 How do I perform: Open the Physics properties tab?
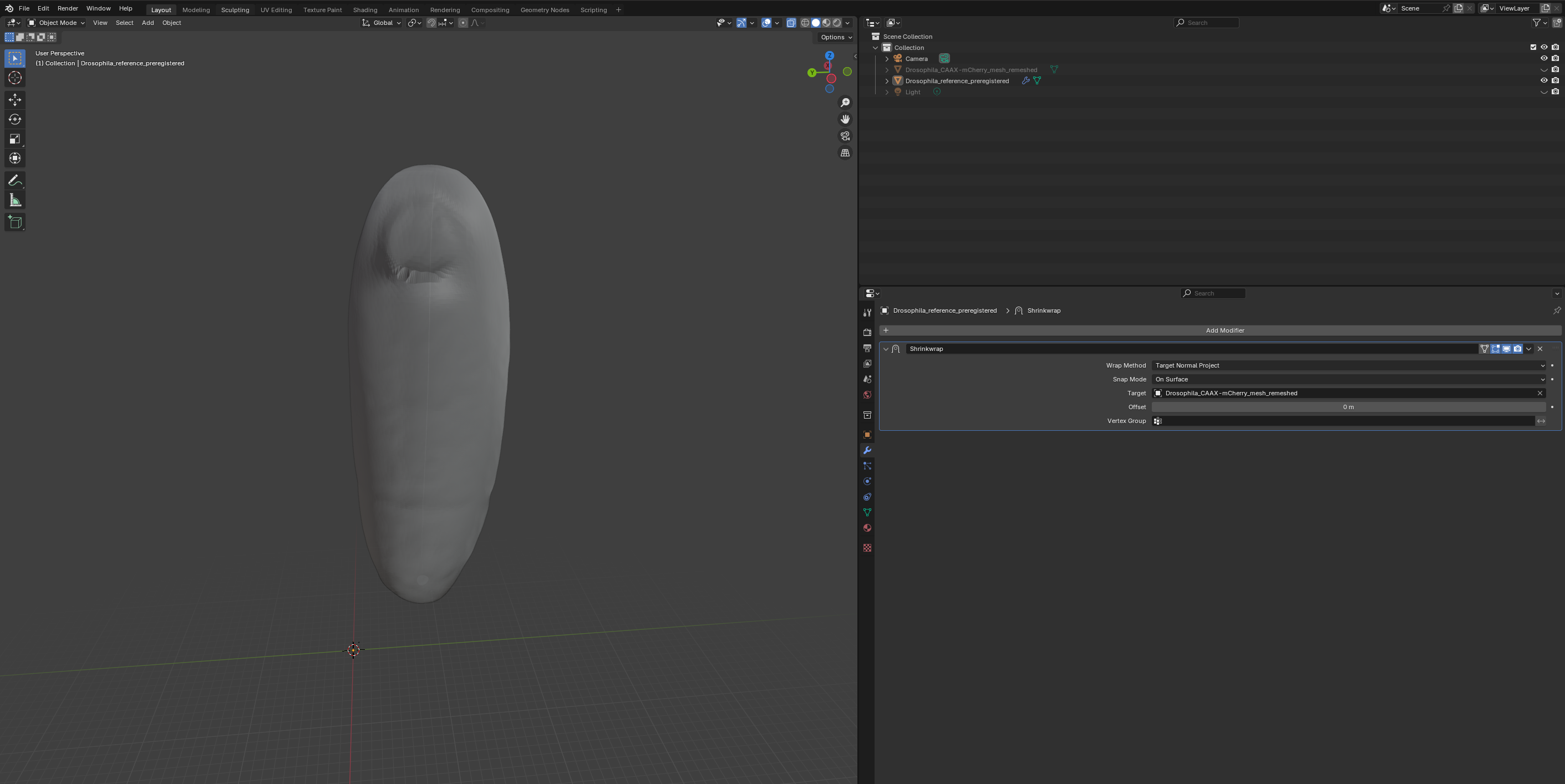pyautogui.click(x=867, y=482)
